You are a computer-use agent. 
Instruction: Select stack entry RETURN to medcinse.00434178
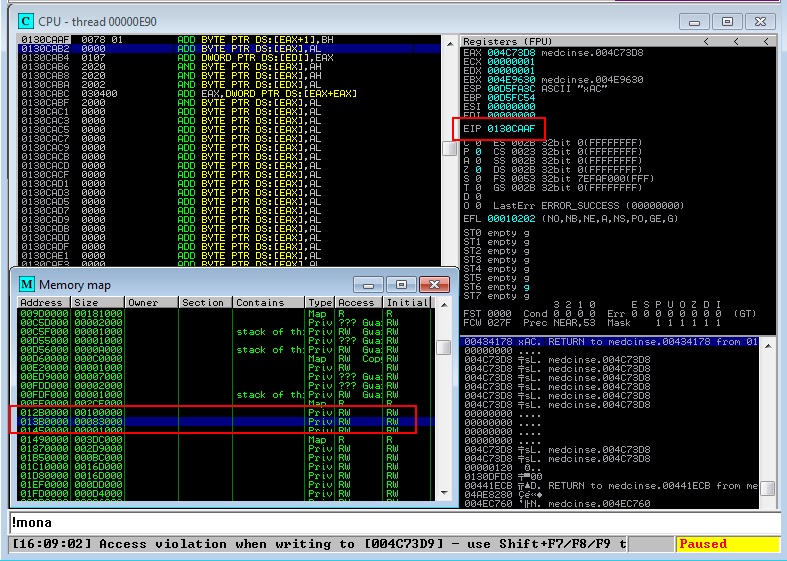tap(609, 342)
